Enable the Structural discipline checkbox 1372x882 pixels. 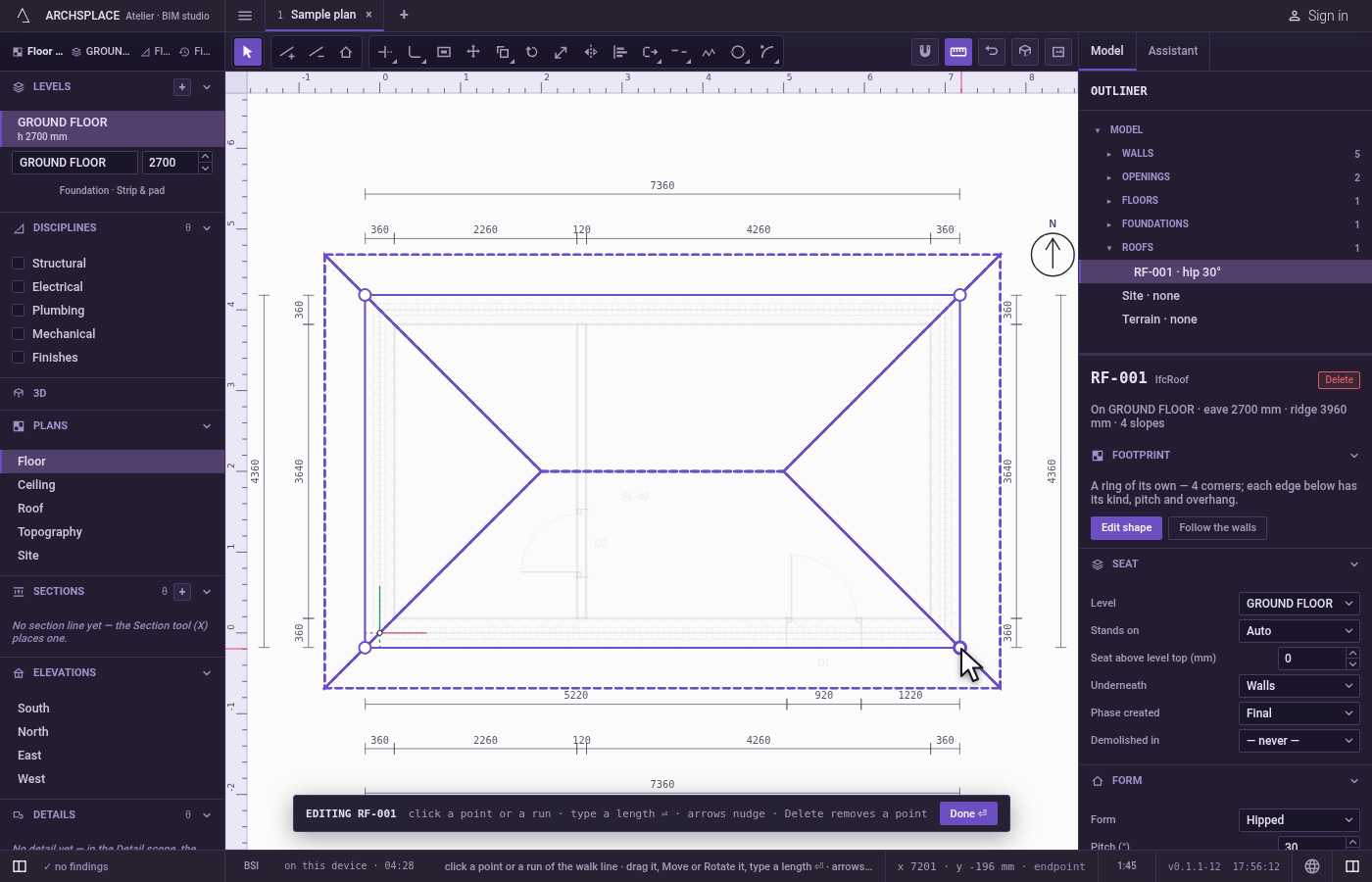[x=18, y=264]
